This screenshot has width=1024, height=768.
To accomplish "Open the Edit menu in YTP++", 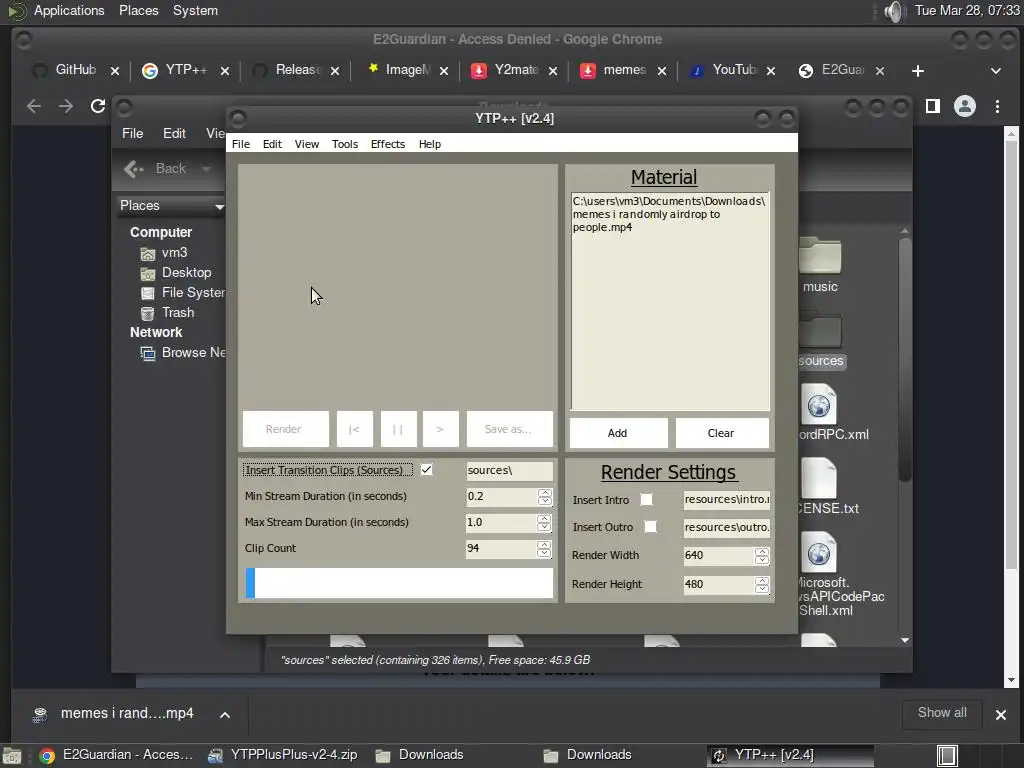I will pyautogui.click(x=272, y=144).
